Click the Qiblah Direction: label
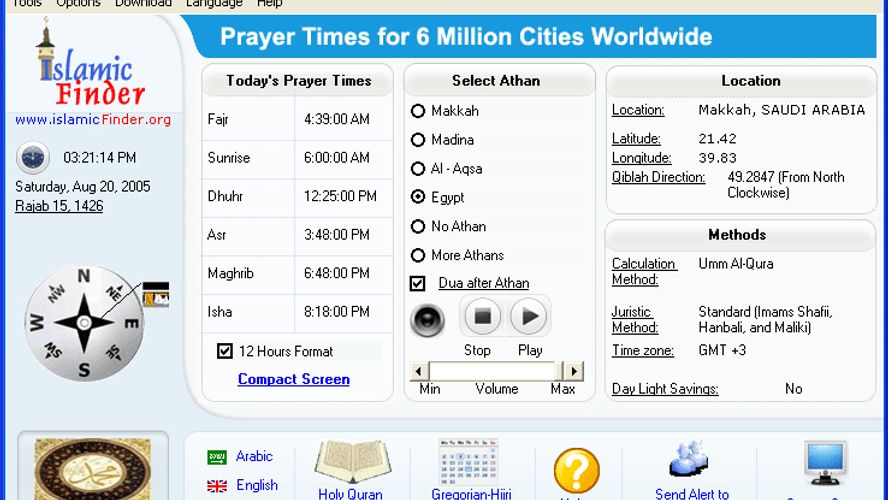888x500 pixels. pyautogui.click(x=658, y=177)
